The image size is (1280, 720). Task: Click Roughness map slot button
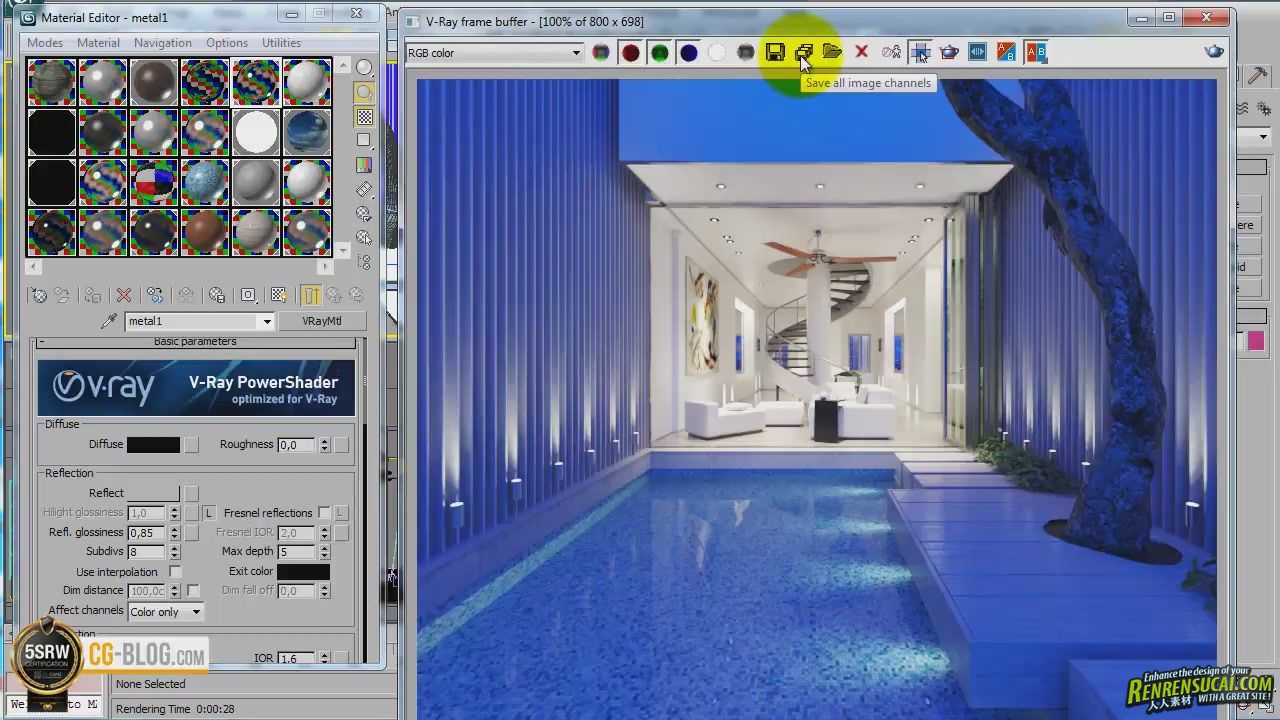tap(341, 445)
